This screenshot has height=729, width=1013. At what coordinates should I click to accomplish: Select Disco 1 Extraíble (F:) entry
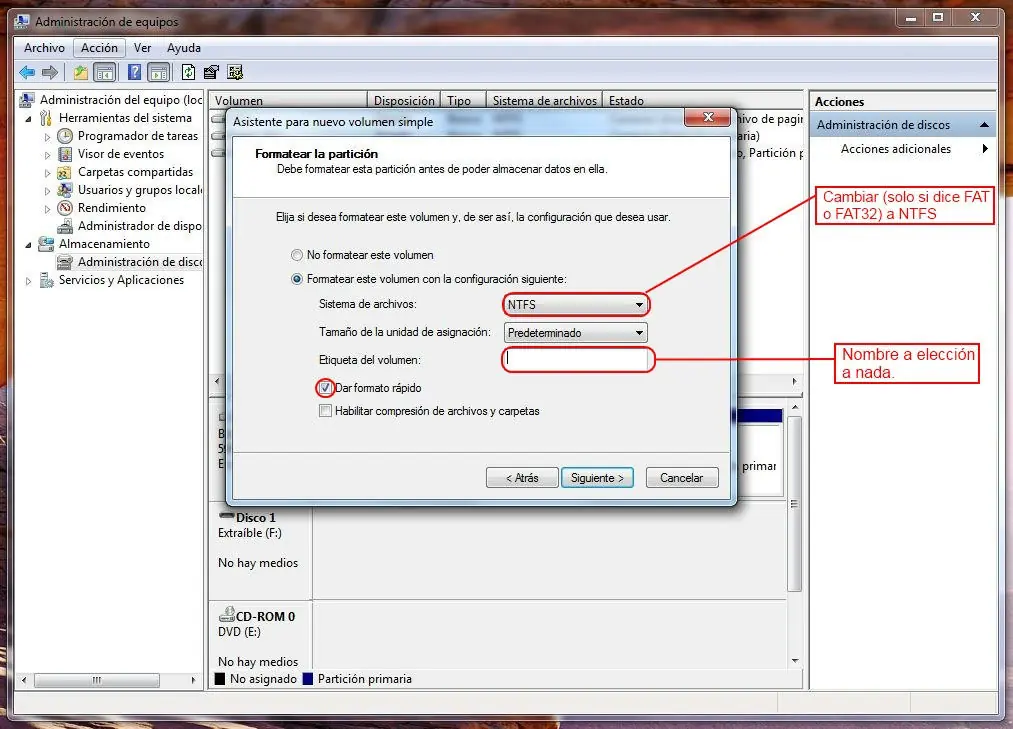[260, 549]
